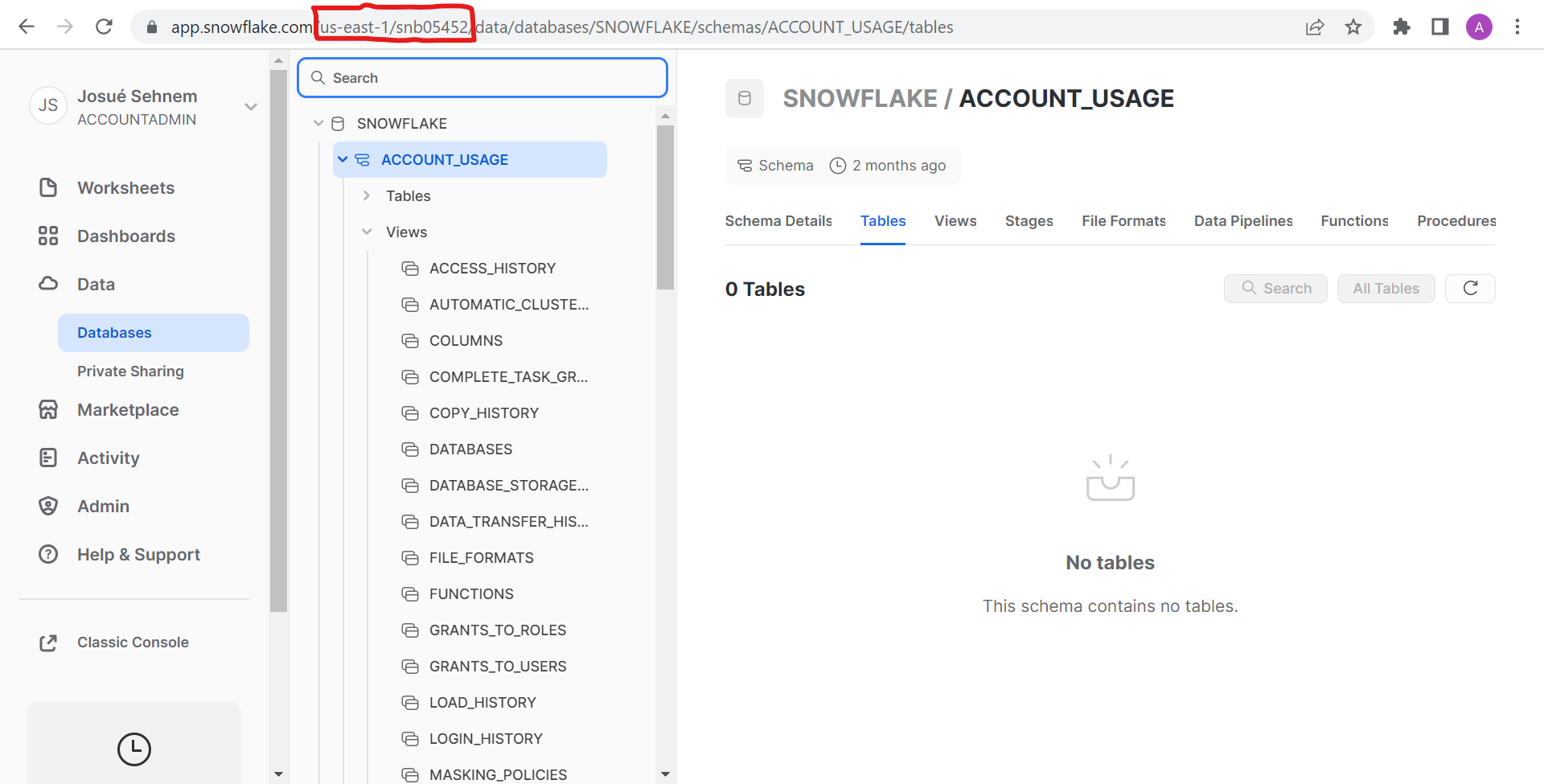Select the Tables tab
Viewport: 1544px width, 784px height.
pyautogui.click(x=883, y=221)
